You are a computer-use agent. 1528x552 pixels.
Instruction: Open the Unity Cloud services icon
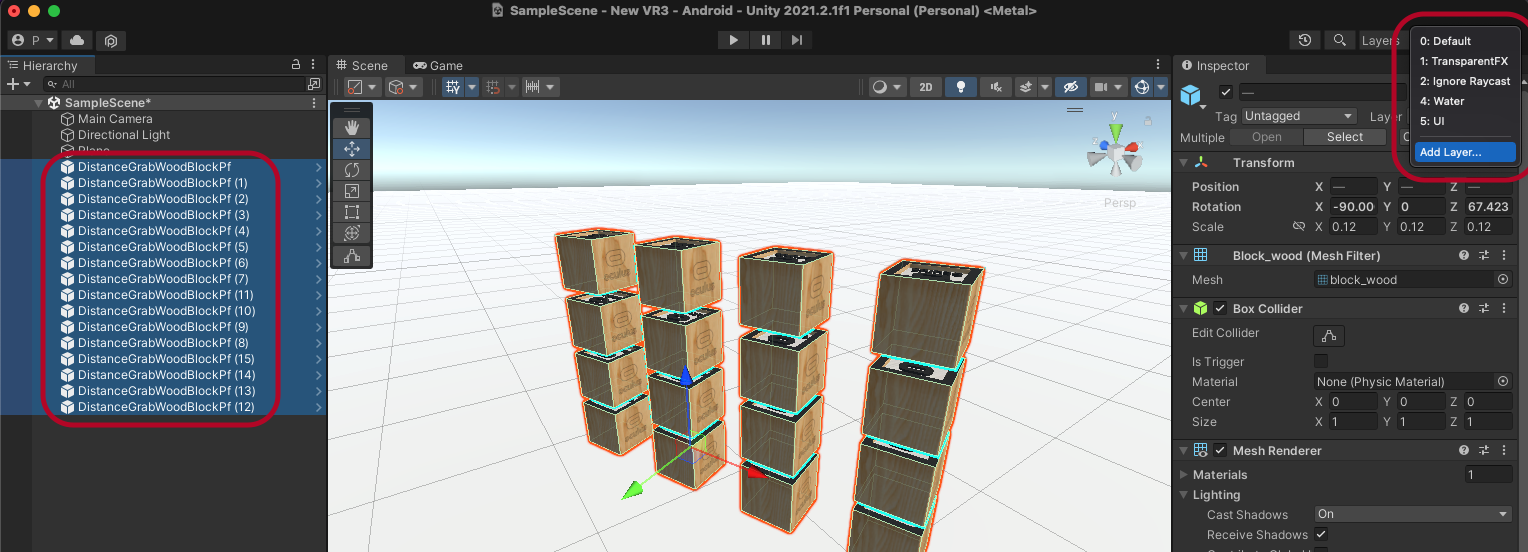point(77,40)
